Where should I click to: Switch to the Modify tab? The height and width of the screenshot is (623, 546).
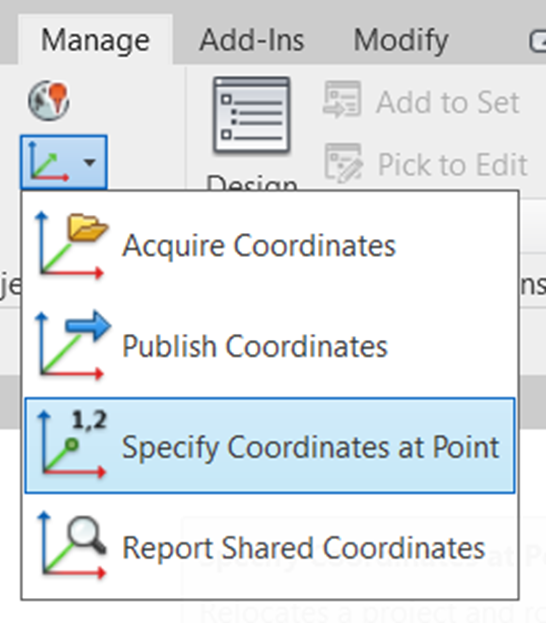click(x=401, y=40)
